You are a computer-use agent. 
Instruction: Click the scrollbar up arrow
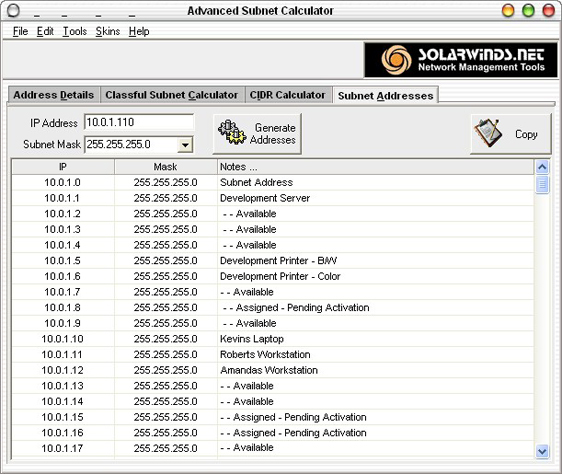[542, 167]
